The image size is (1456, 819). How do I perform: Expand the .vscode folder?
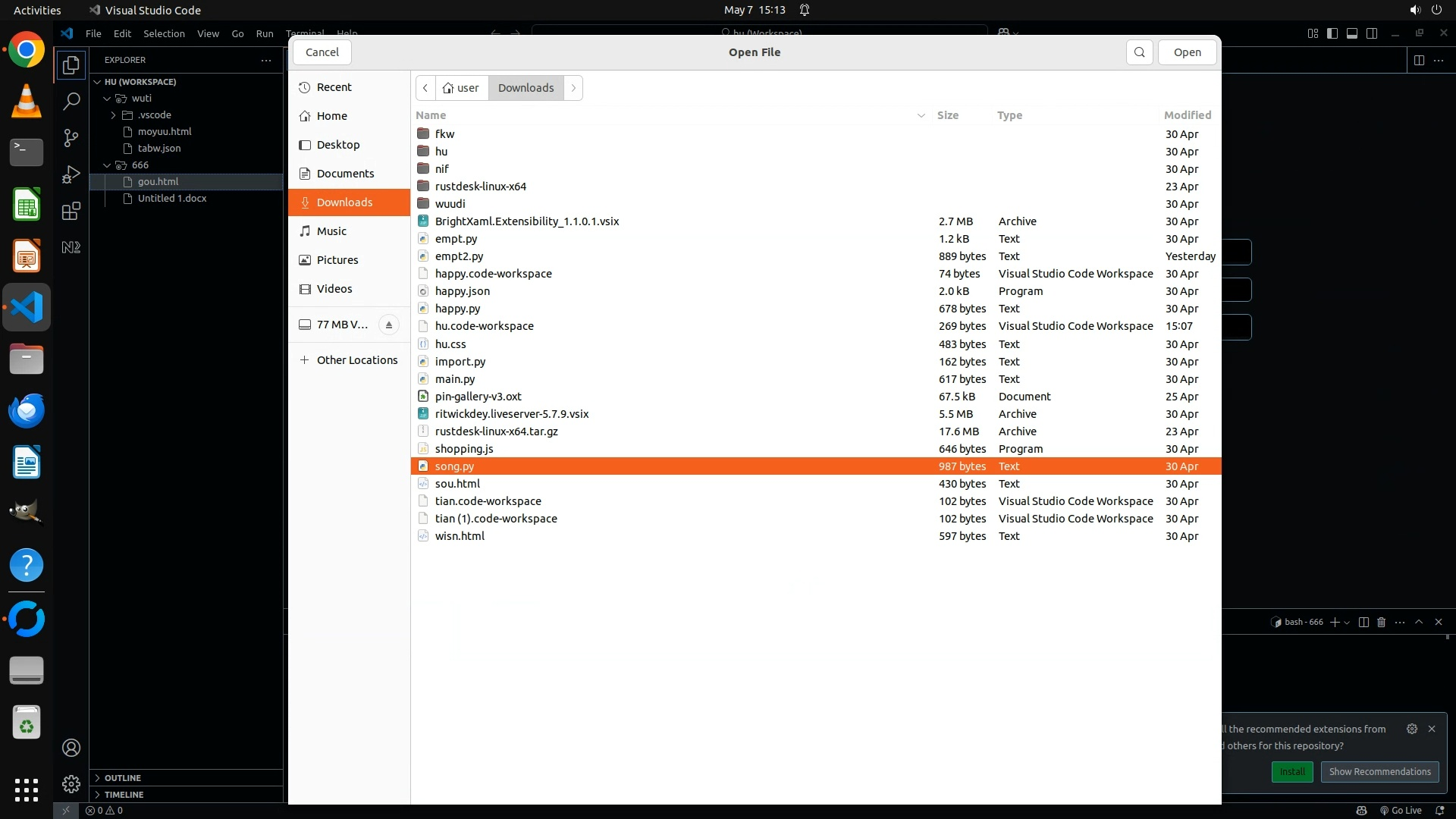tap(114, 115)
